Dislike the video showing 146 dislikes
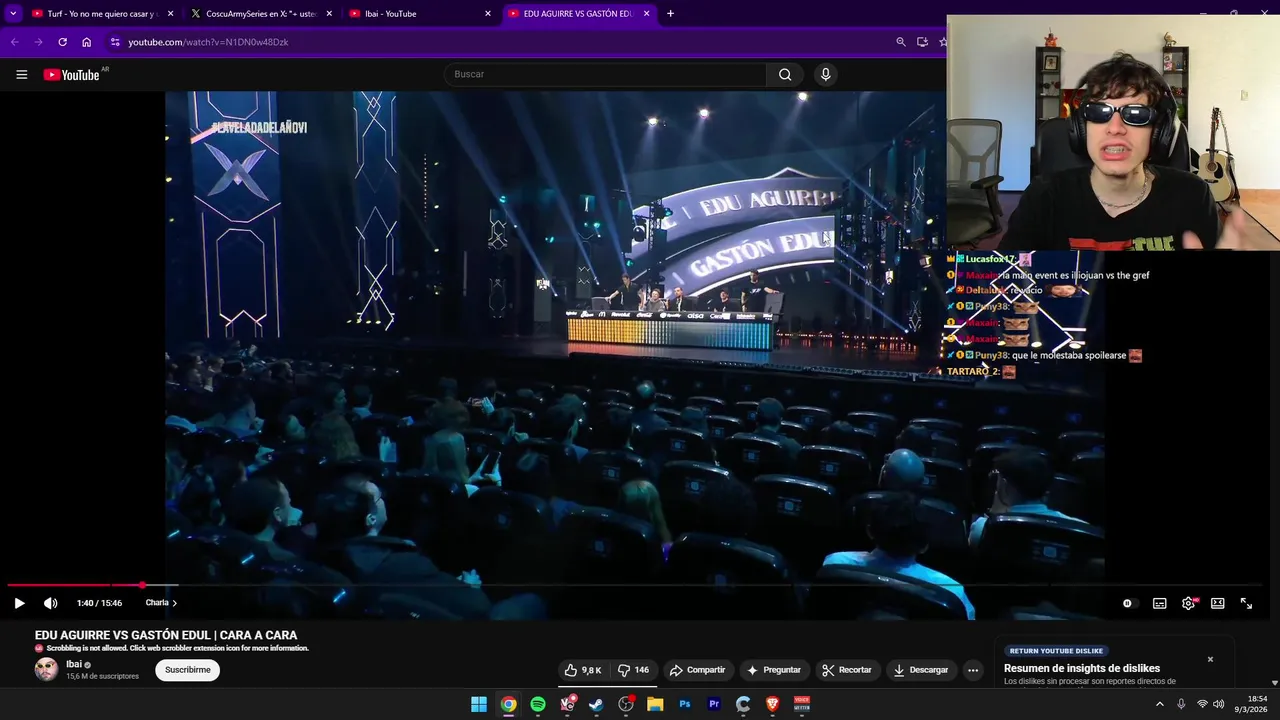 click(x=633, y=670)
